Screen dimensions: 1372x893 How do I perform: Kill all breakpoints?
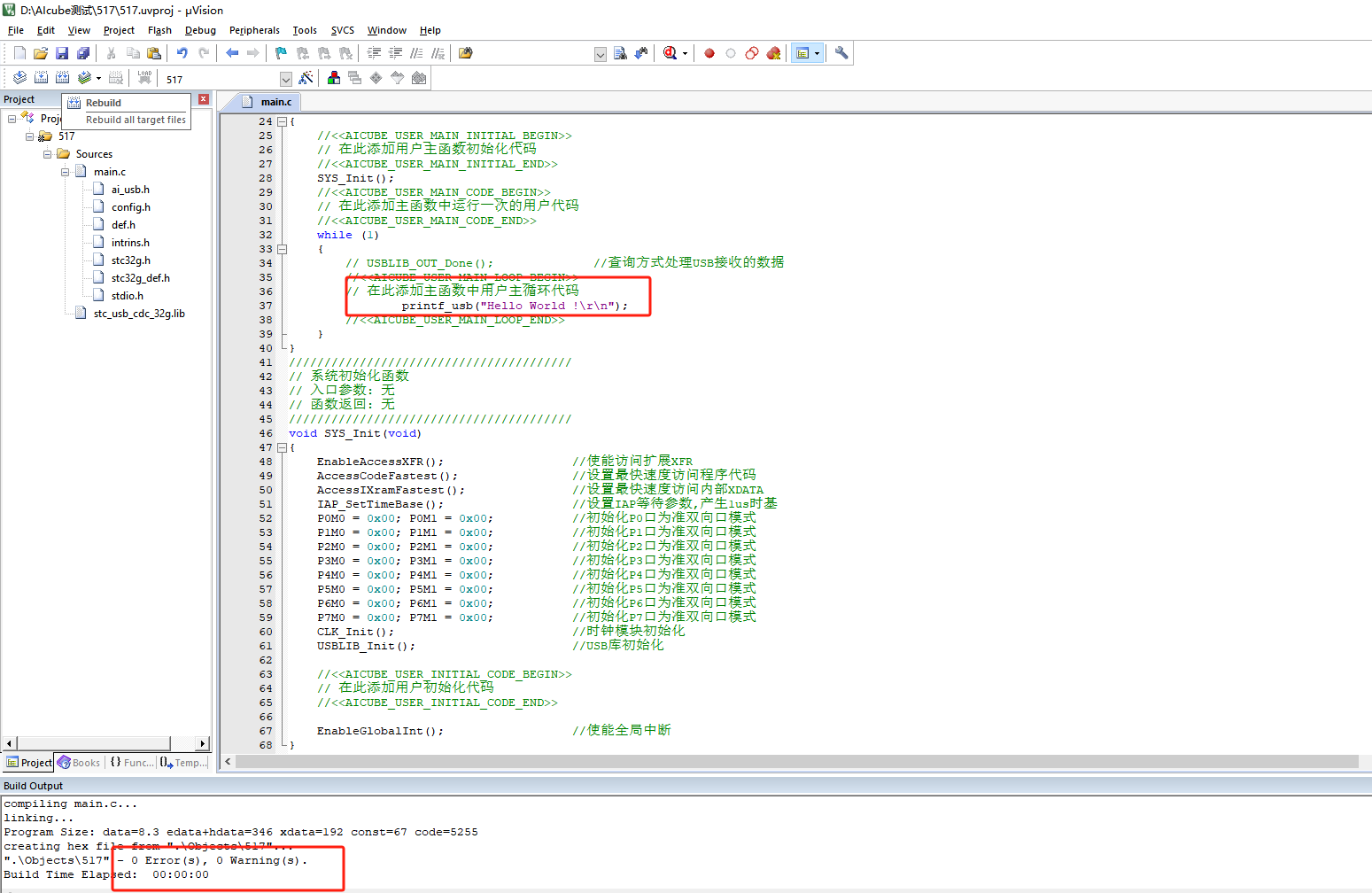tap(773, 53)
